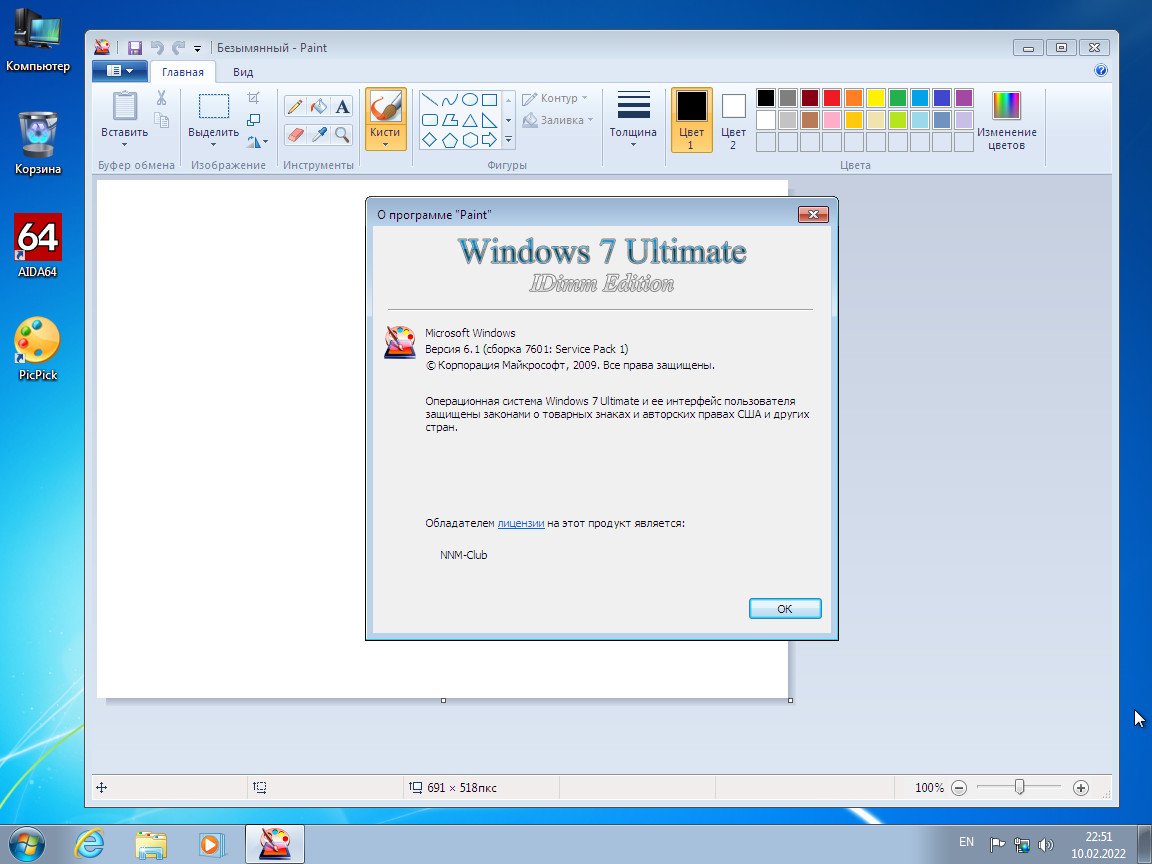Screen dimensions: 1152x864
Task: Close the О программе "Paint" dialog
Action: pyautogui.click(x=813, y=215)
